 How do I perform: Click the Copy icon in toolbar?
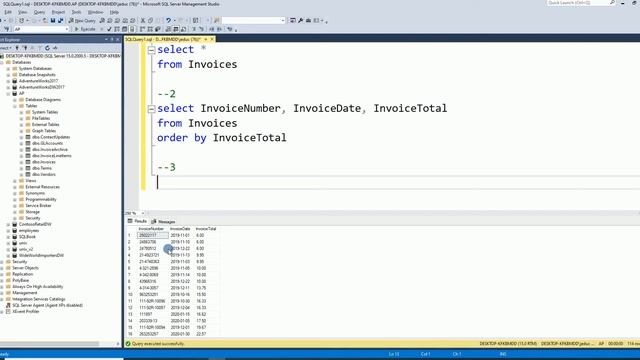coord(150,20)
